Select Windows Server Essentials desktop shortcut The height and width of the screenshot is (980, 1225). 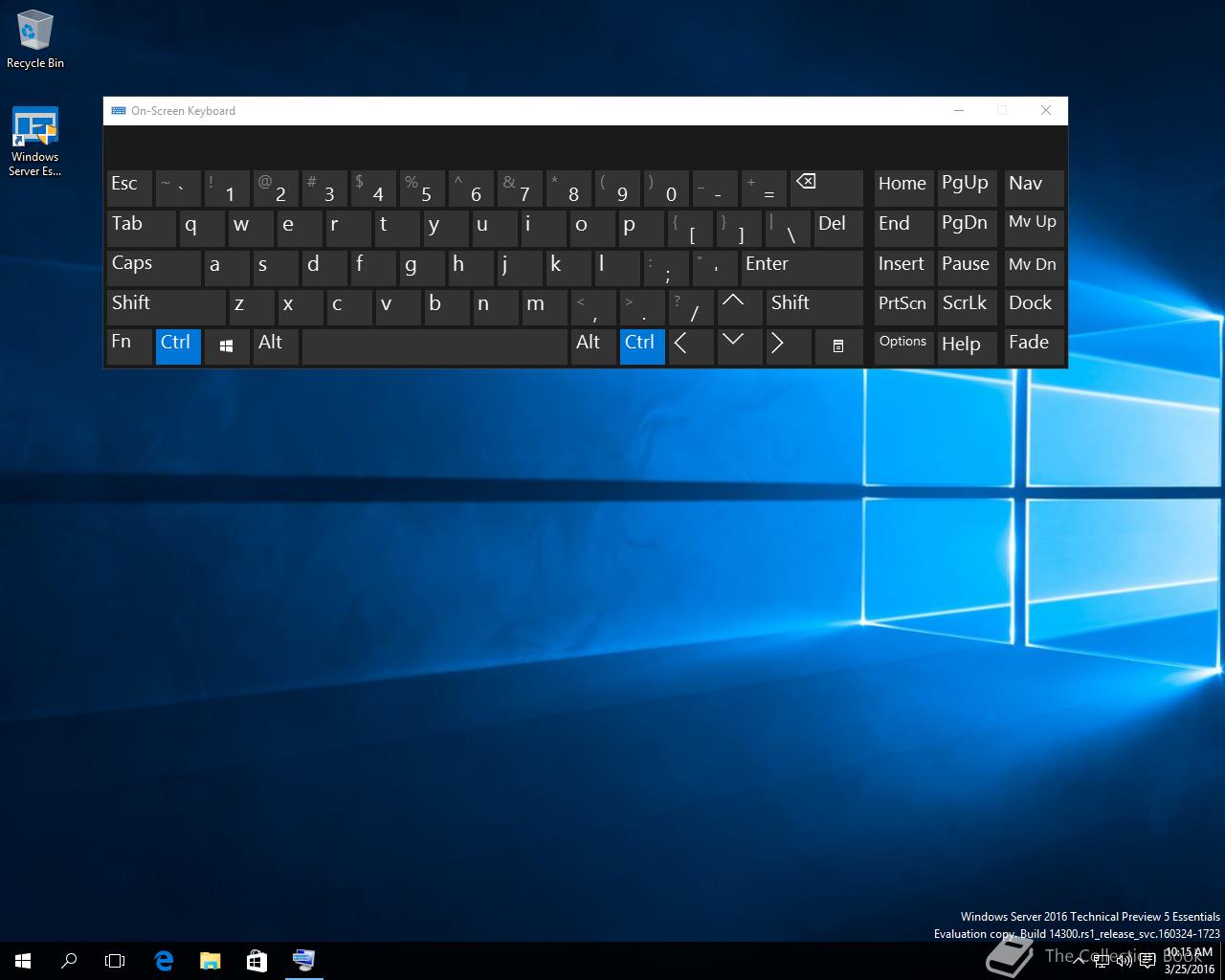coord(35,142)
